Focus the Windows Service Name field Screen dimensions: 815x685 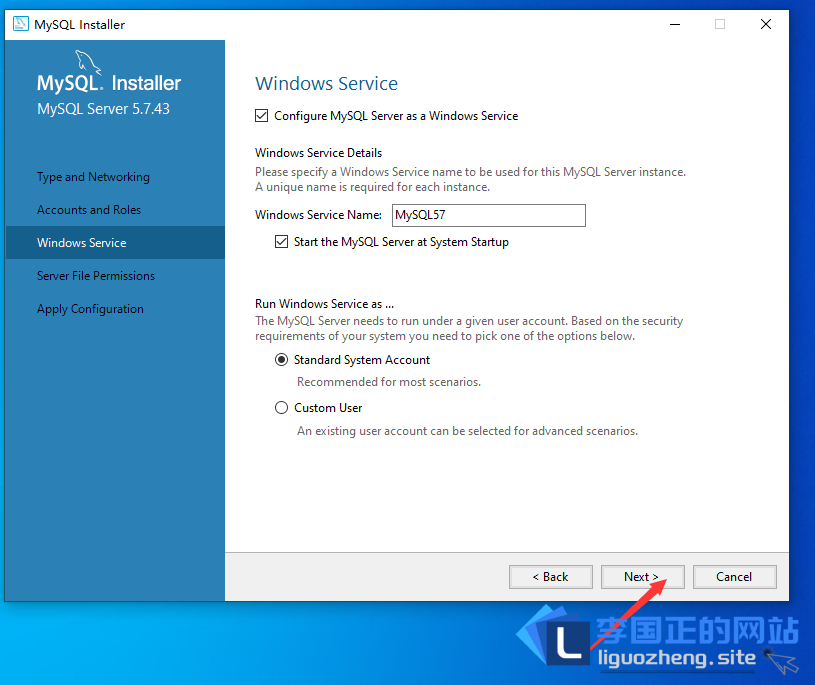[489, 215]
